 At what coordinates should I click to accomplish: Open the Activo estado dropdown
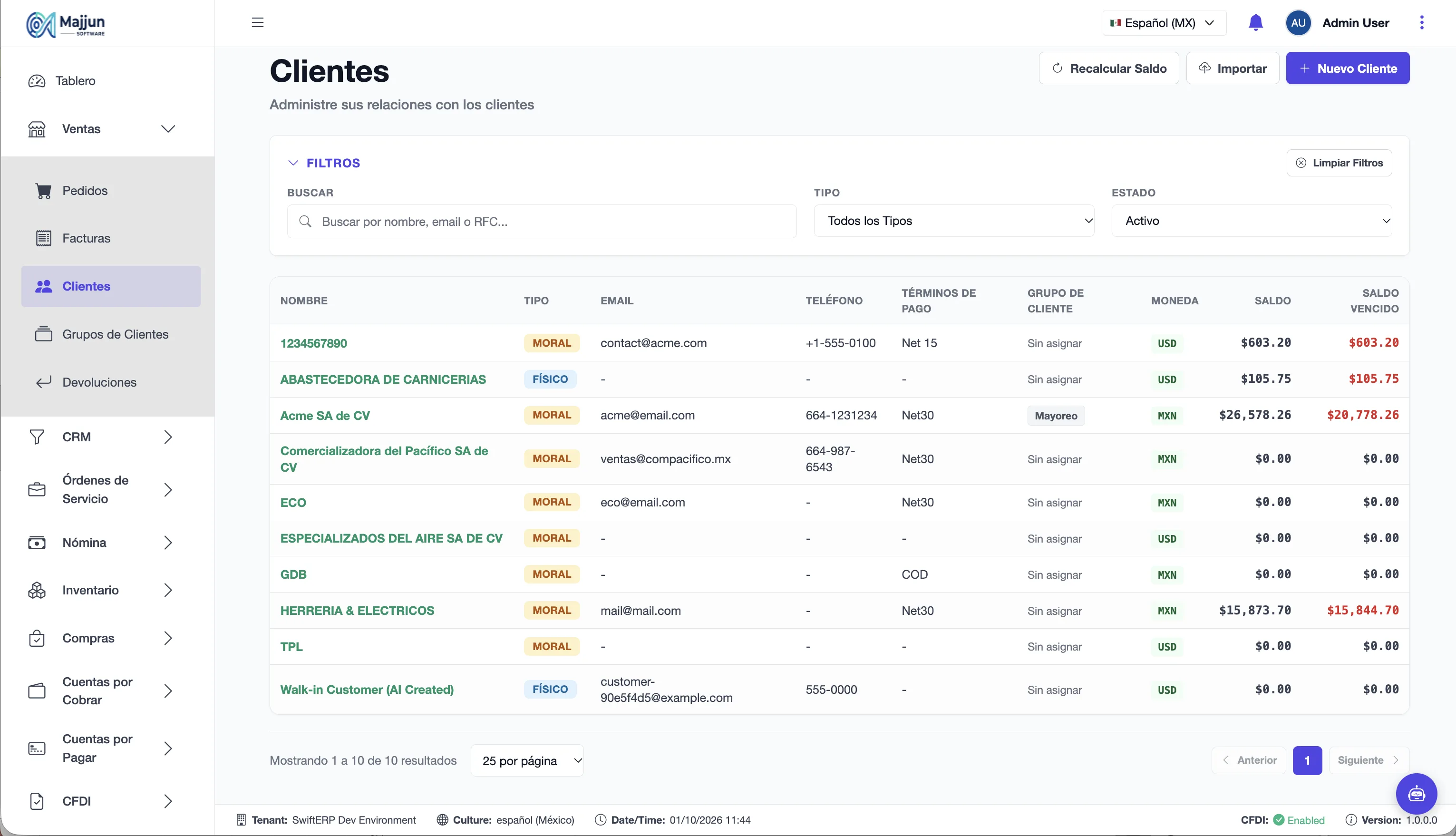pyautogui.click(x=1252, y=221)
